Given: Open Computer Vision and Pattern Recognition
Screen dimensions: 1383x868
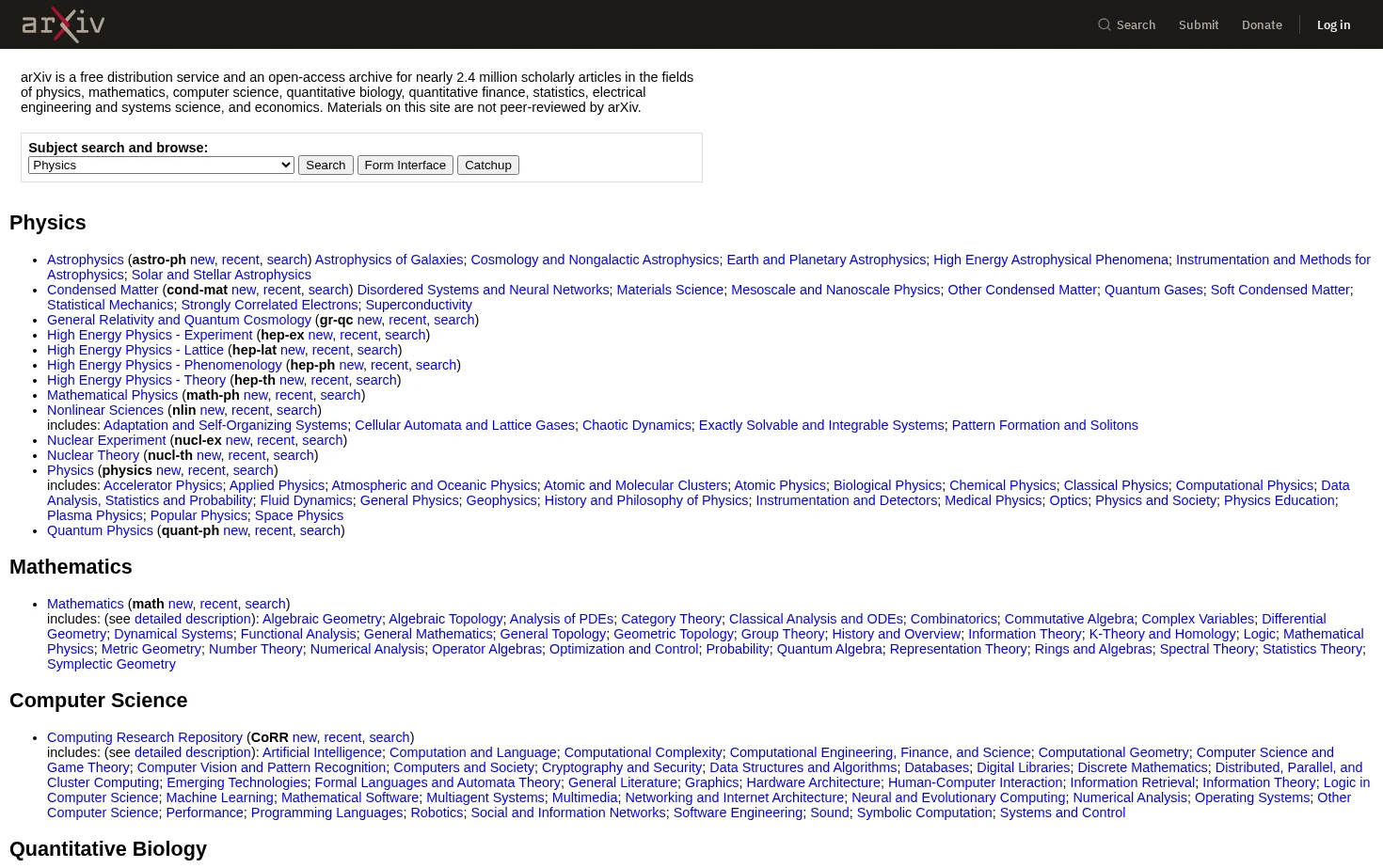Looking at the screenshot, I should (262, 767).
